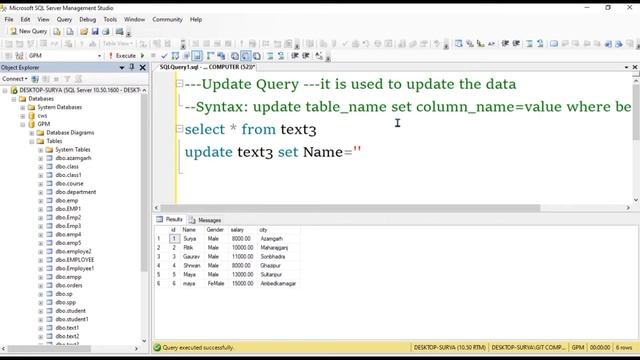The image size is (640, 360).
Task: Click the Object Explorer connect server icon
Action: pyautogui.click(x=35, y=79)
